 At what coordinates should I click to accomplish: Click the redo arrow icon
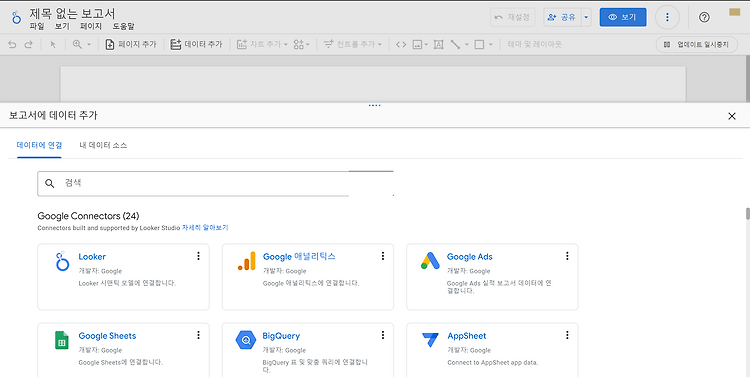pos(28,45)
